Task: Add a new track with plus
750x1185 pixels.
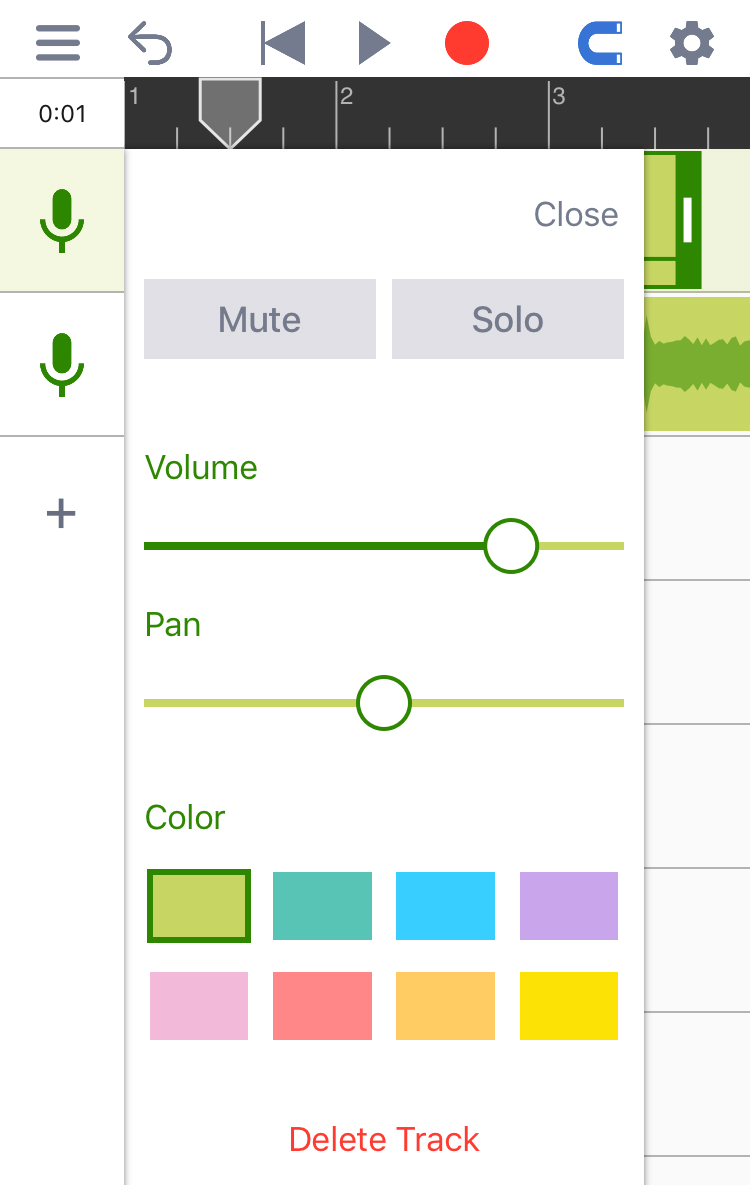Action: [61, 514]
